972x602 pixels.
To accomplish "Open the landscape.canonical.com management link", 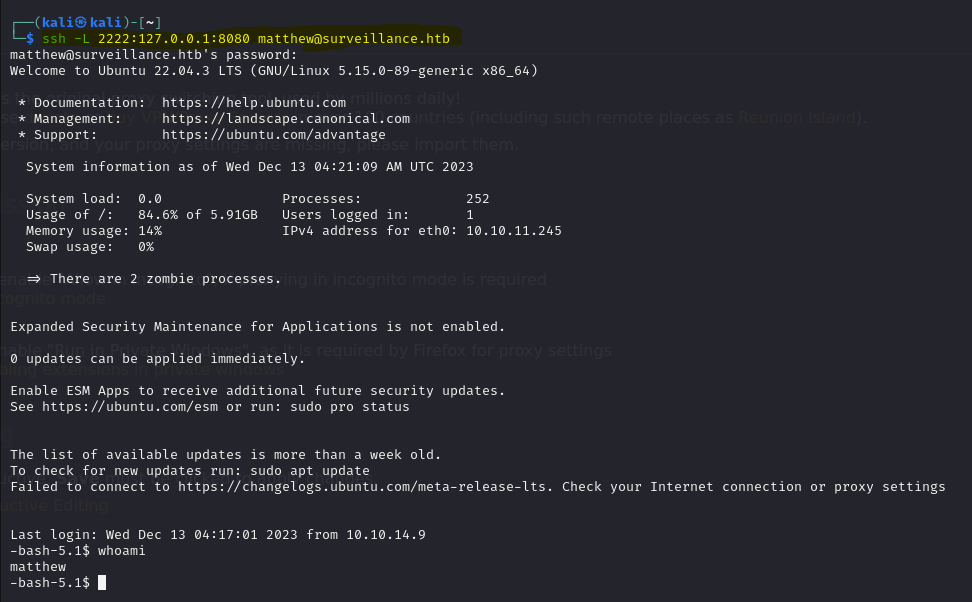I will pyautogui.click(x=286, y=118).
